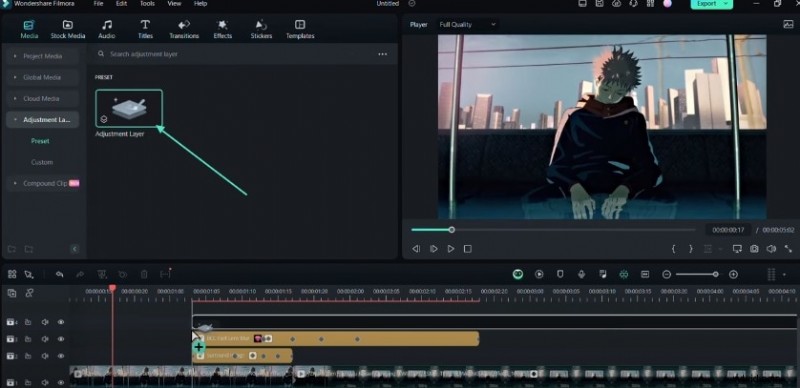Open the Full Quality dropdown
Image resolution: width=800 pixels, height=388 pixels.
467,25
